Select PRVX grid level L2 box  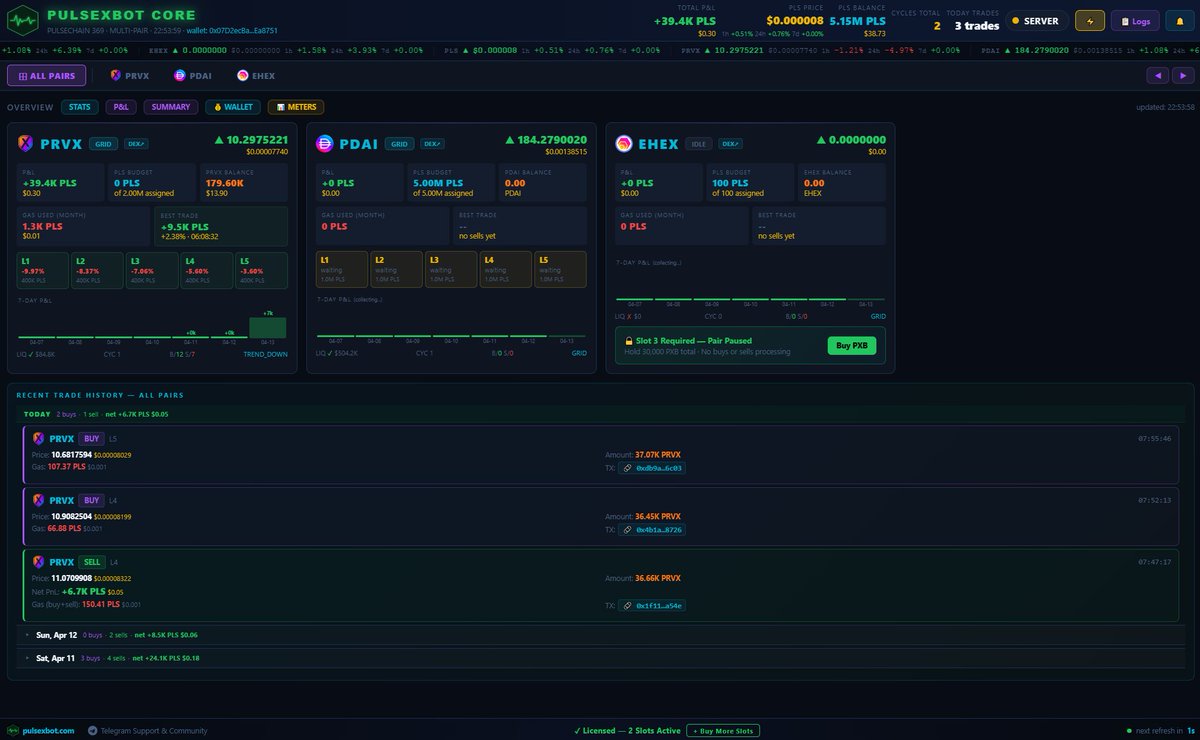click(97, 270)
